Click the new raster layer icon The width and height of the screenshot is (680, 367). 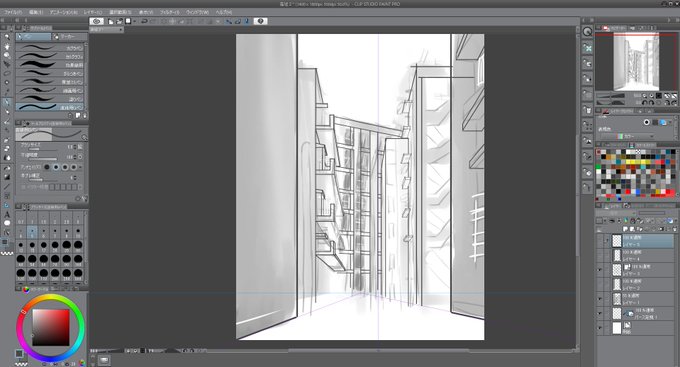[x=625, y=229]
